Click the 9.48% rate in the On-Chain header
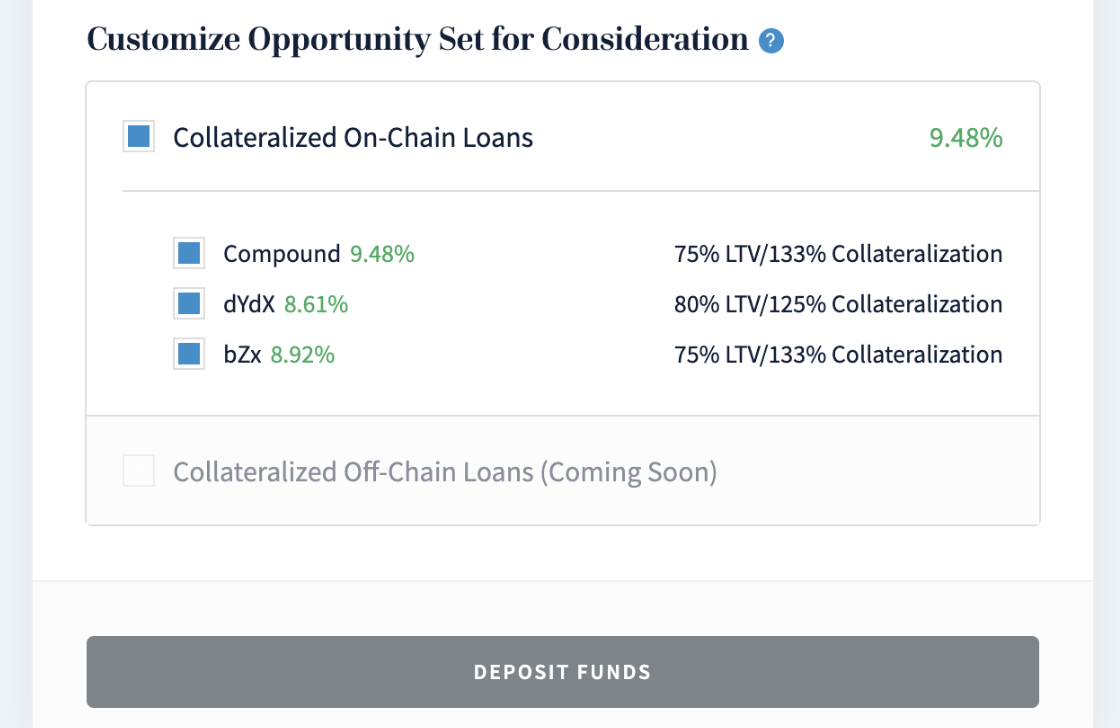 [x=966, y=137]
